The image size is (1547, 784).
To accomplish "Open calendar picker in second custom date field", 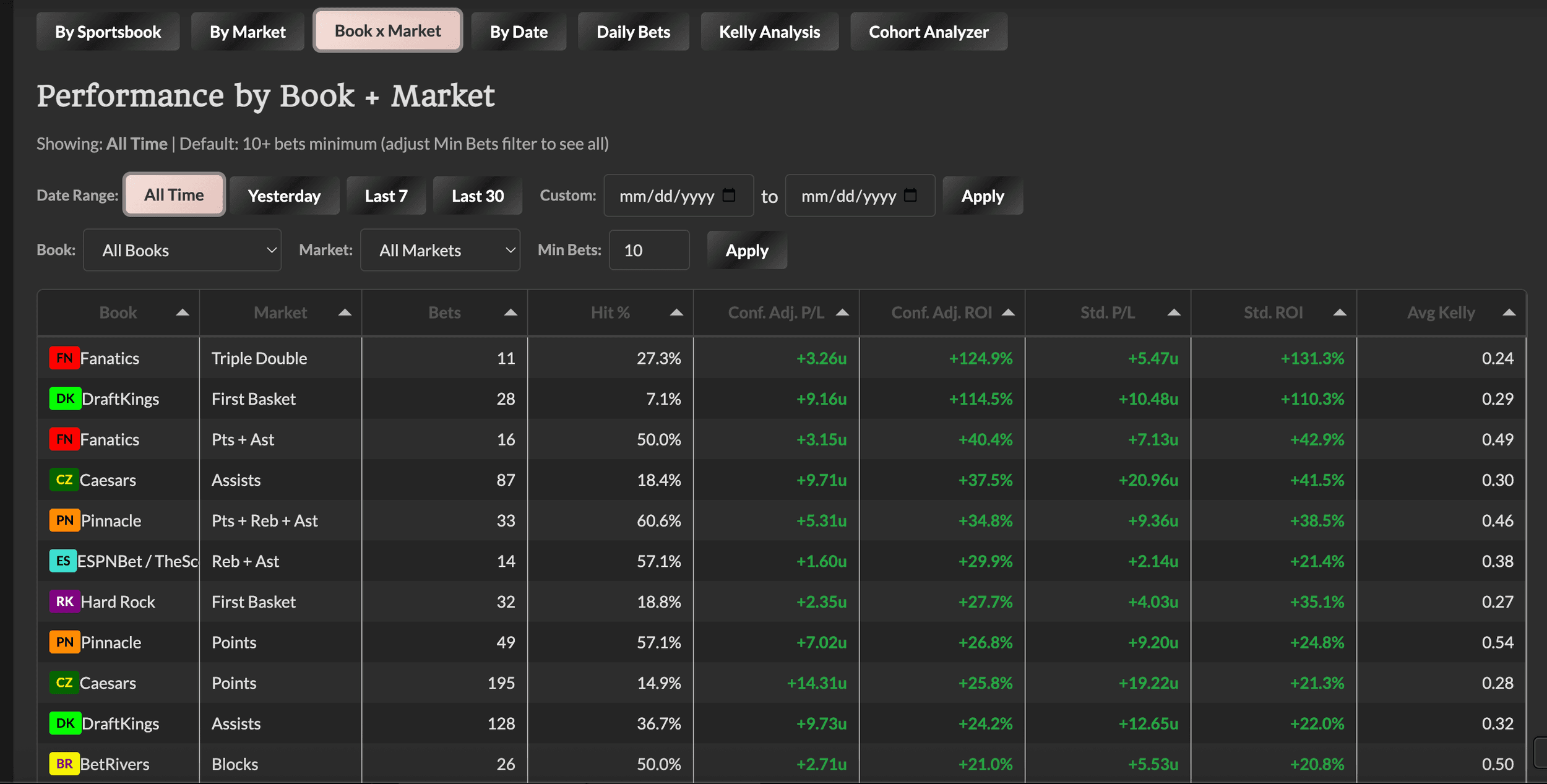I will tap(910, 196).
